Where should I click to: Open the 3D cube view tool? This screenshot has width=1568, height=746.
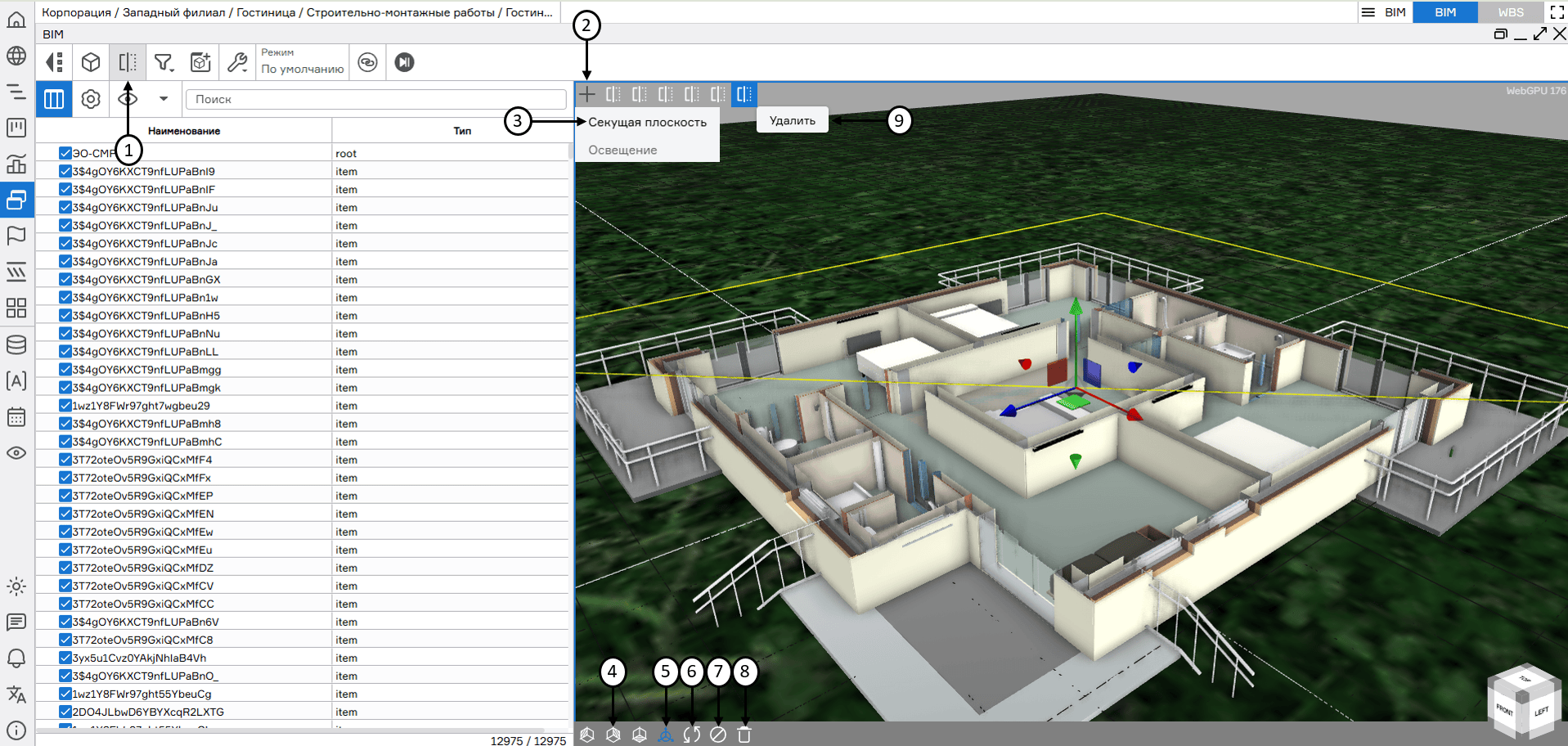point(91,62)
